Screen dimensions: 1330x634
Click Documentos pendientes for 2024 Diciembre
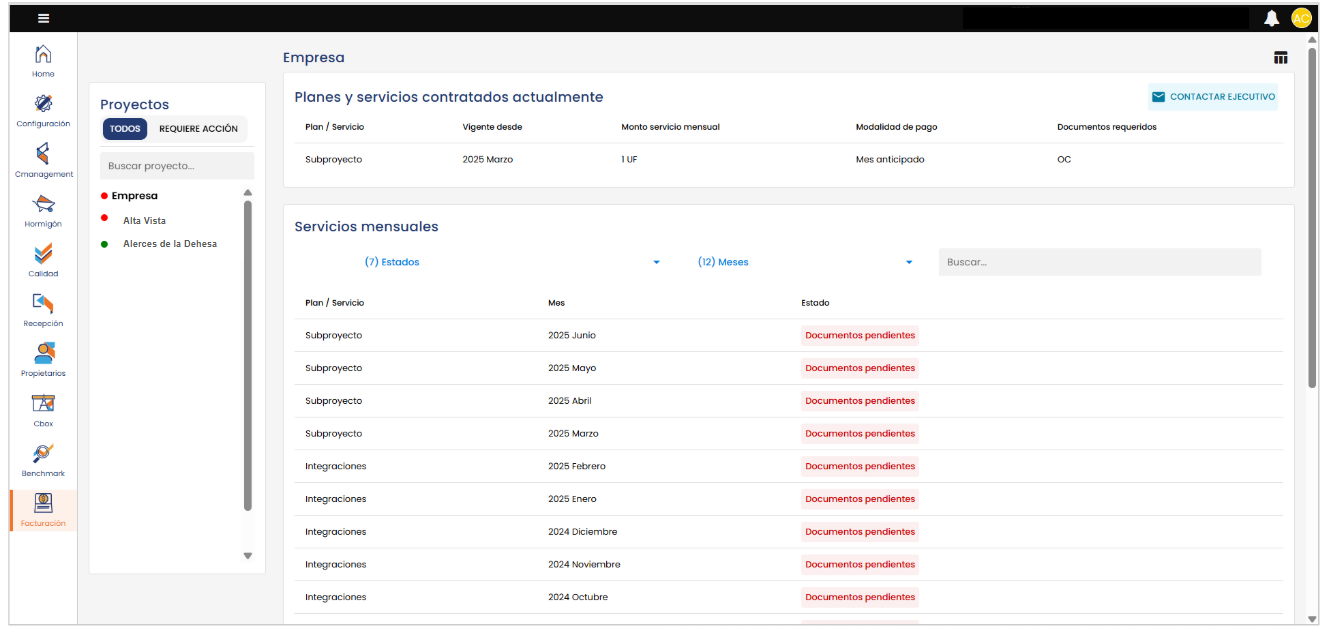860,532
